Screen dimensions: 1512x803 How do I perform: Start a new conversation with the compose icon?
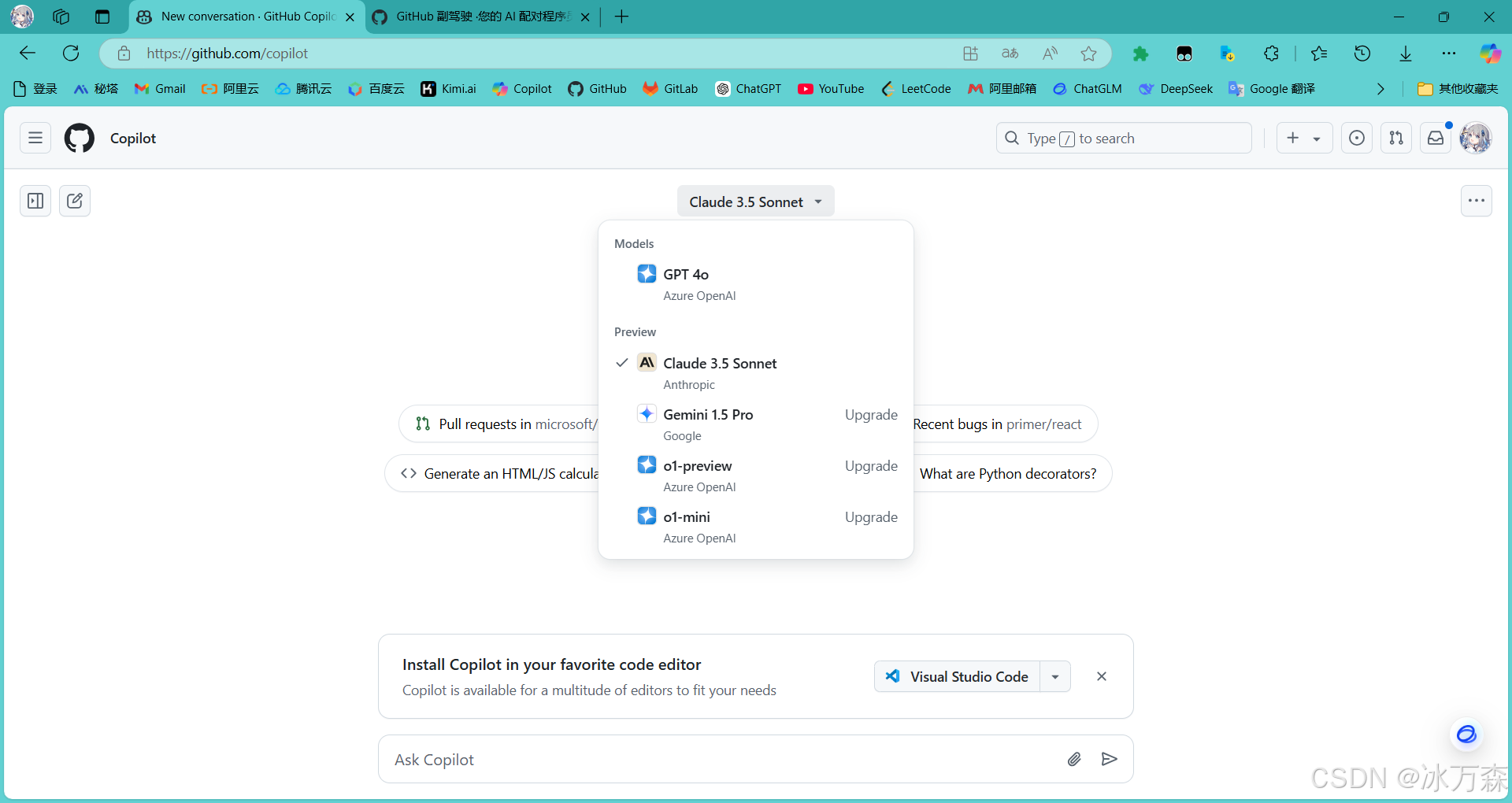75,201
